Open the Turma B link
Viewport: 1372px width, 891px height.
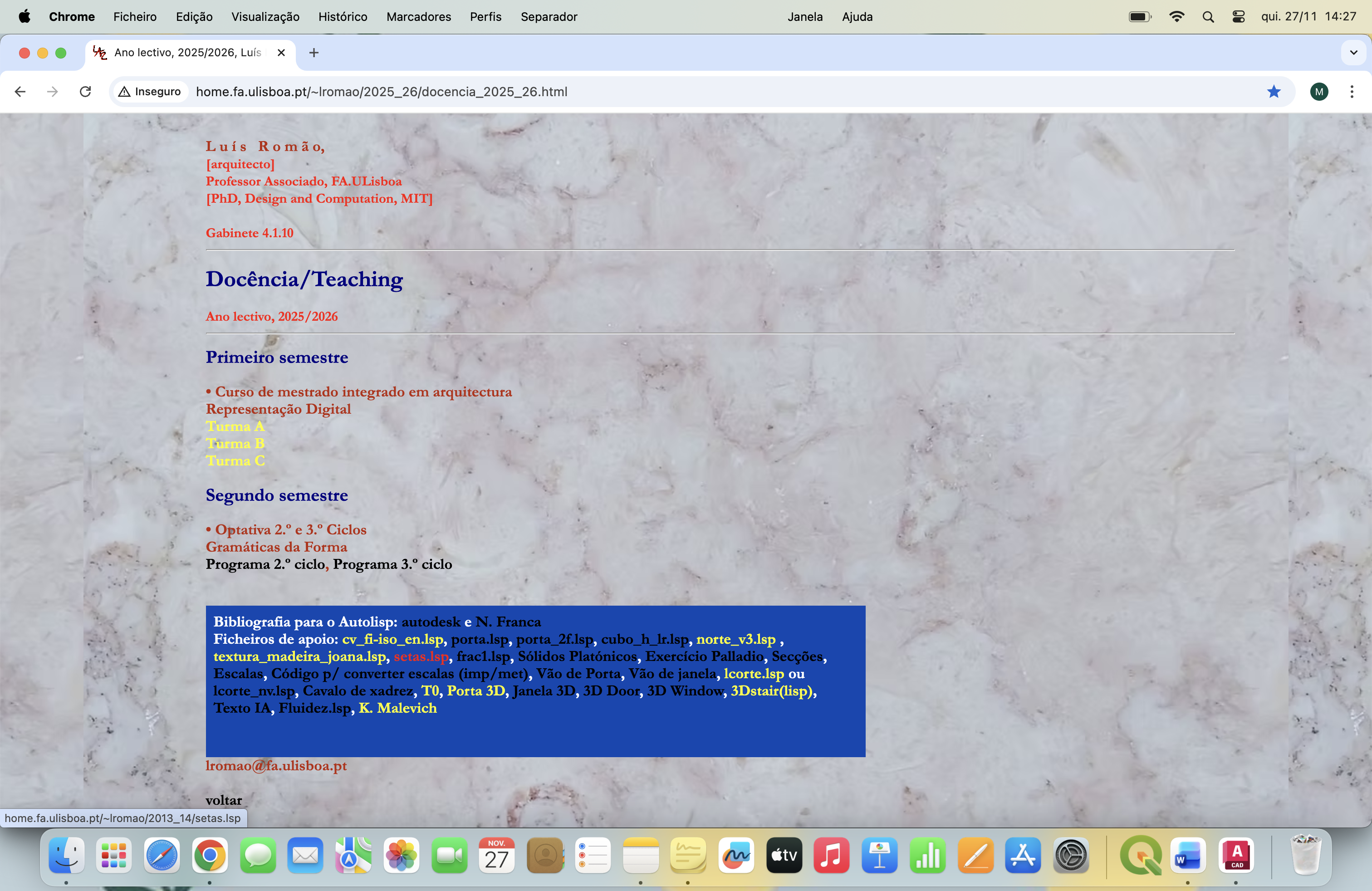tap(235, 443)
